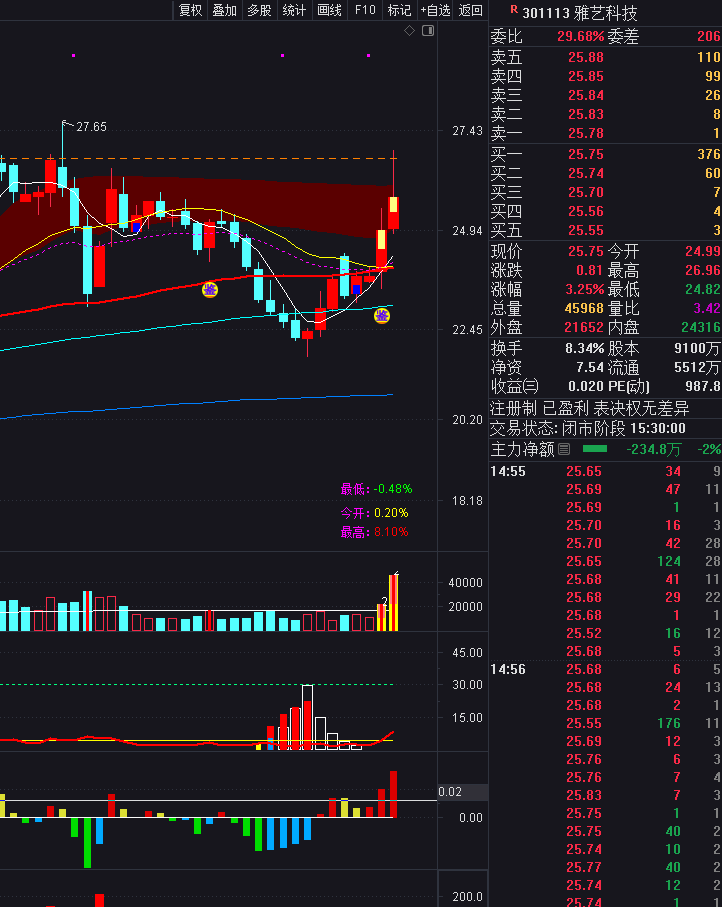Screen dimensions: 722x907
Task: Open the list icon next to 主力净额
Action: click(564, 449)
